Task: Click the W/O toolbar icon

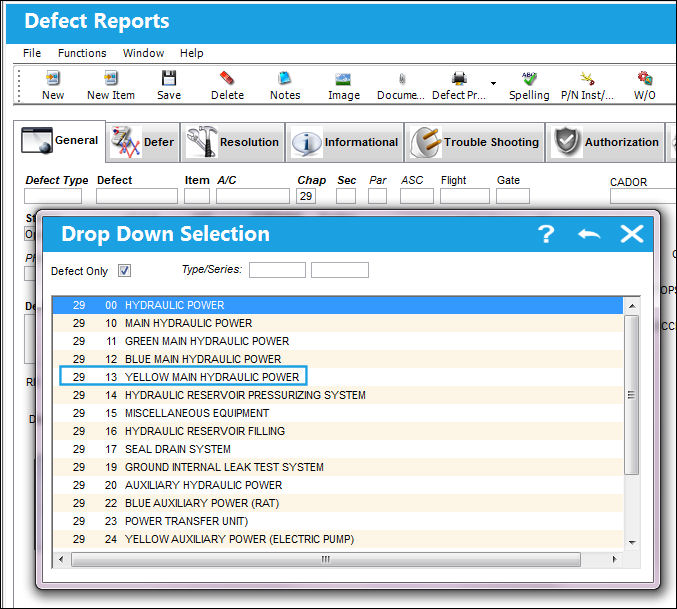Action: [645, 79]
